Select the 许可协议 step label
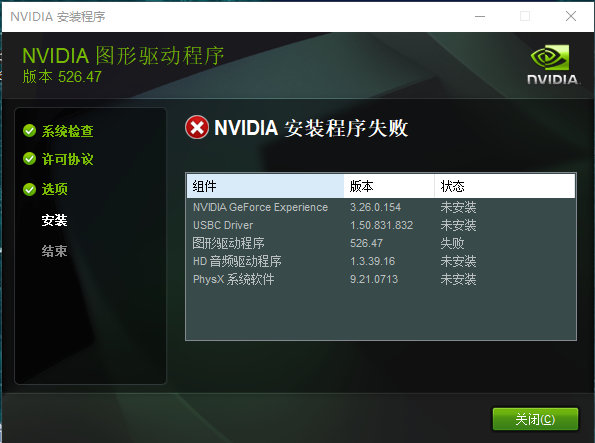This screenshot has height=443, width=595. pos(68,159)
